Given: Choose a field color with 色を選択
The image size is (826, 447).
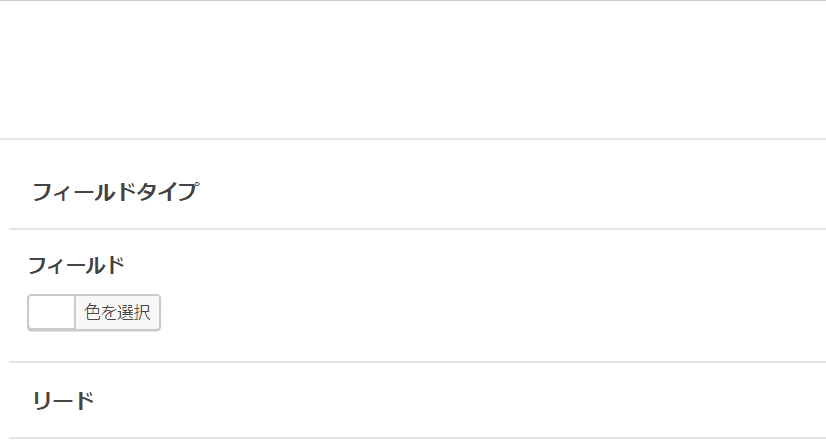Looking at the screenshot, I should tap(117, 313).
